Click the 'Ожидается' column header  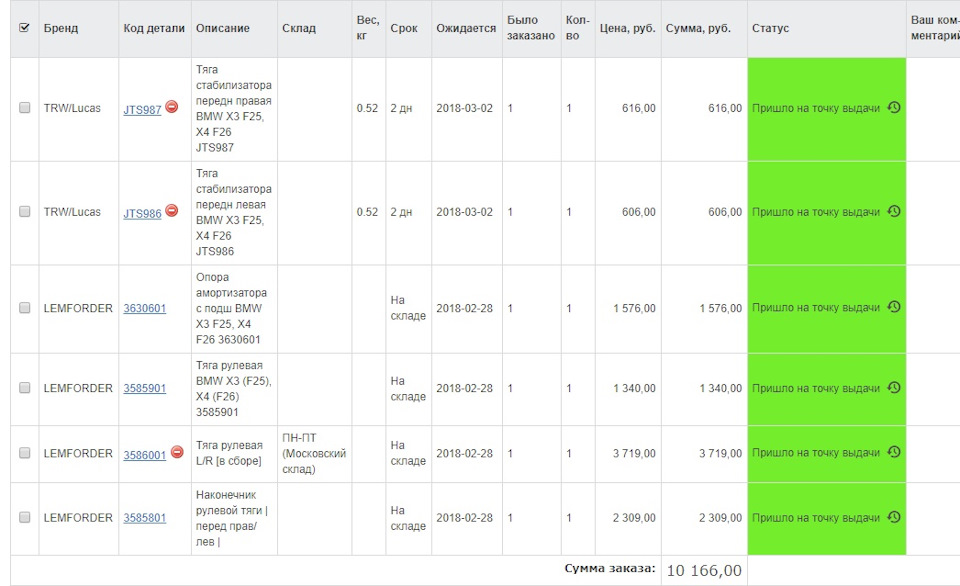tap(466, 28)
